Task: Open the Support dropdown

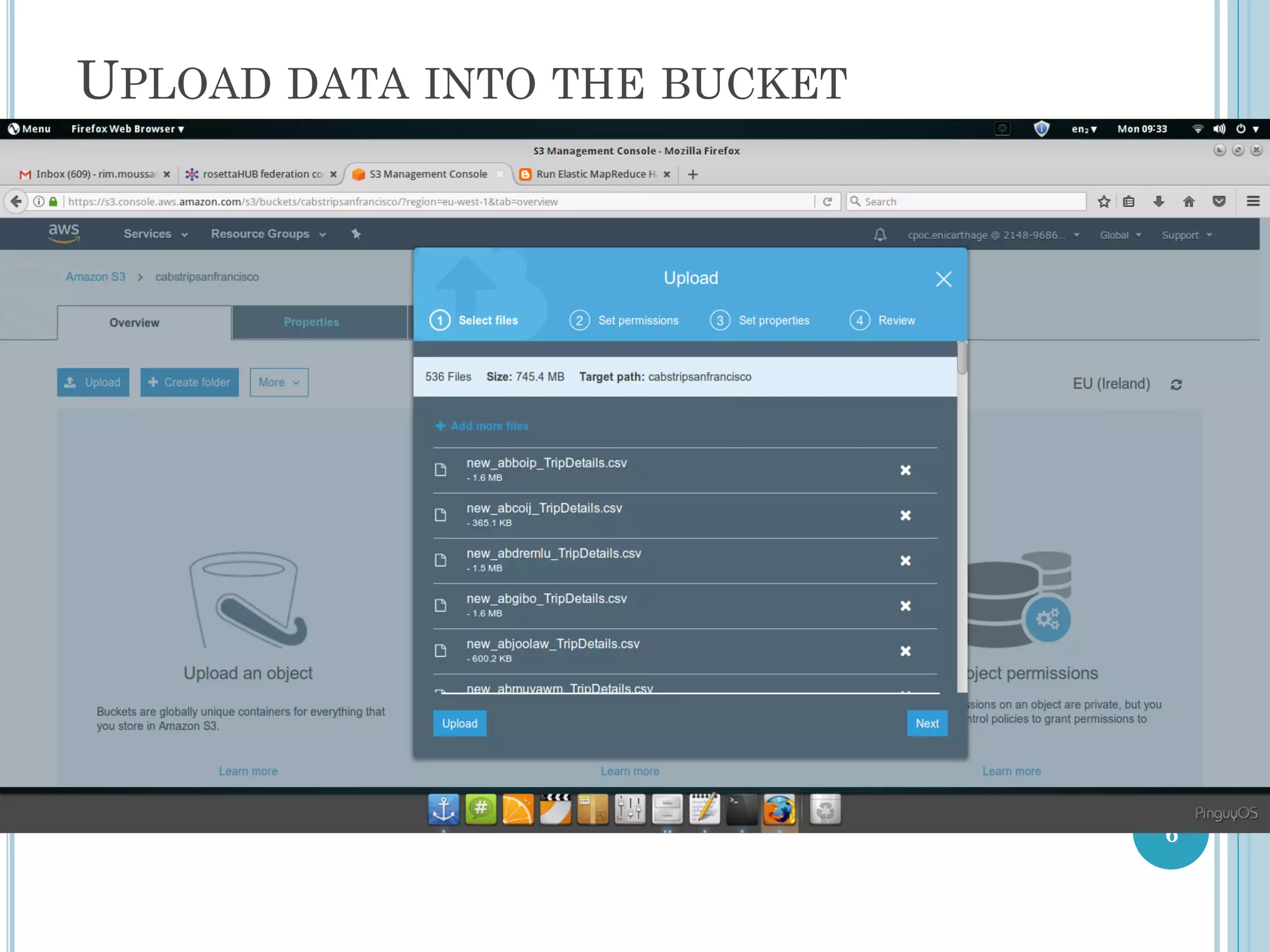Action: 1187,235
